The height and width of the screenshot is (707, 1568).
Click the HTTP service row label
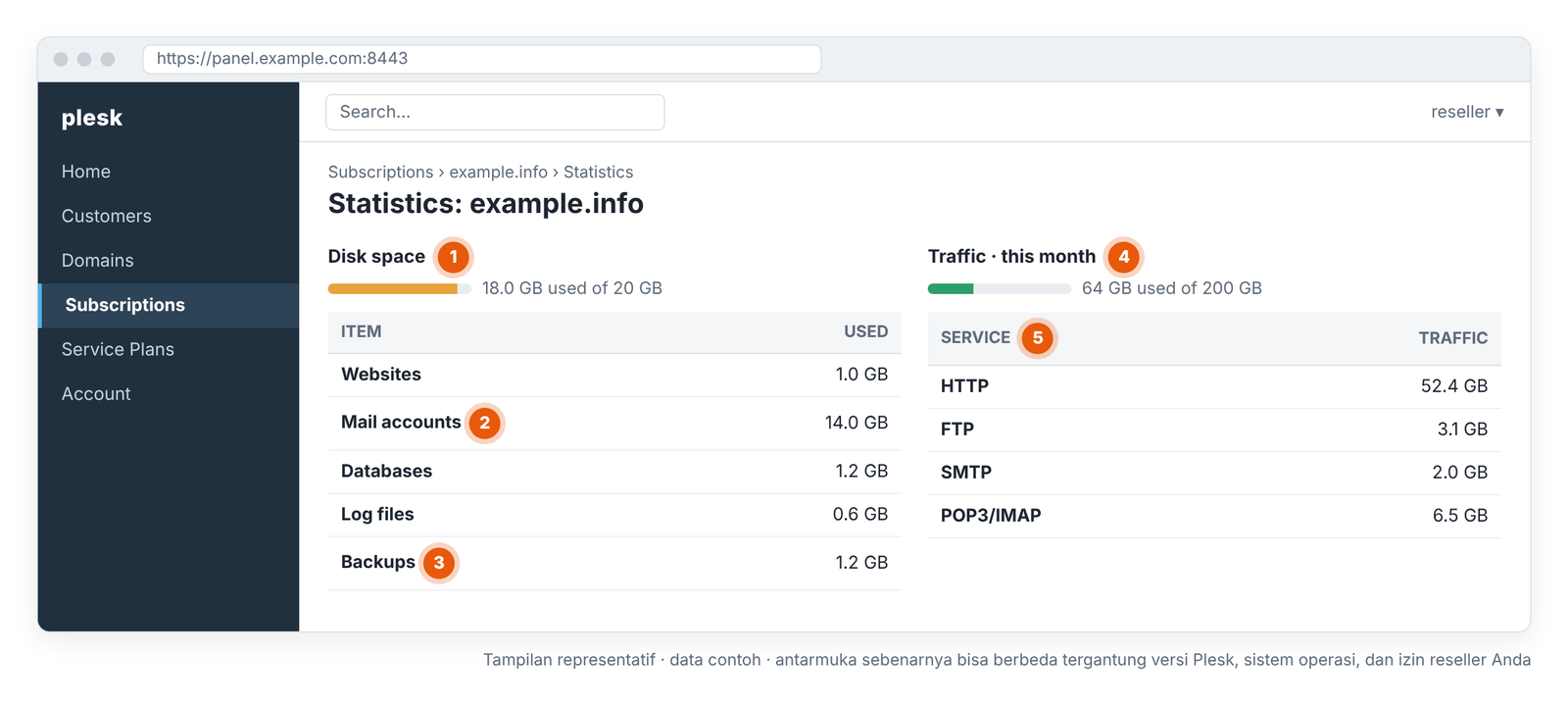click(x=964, y=385)
